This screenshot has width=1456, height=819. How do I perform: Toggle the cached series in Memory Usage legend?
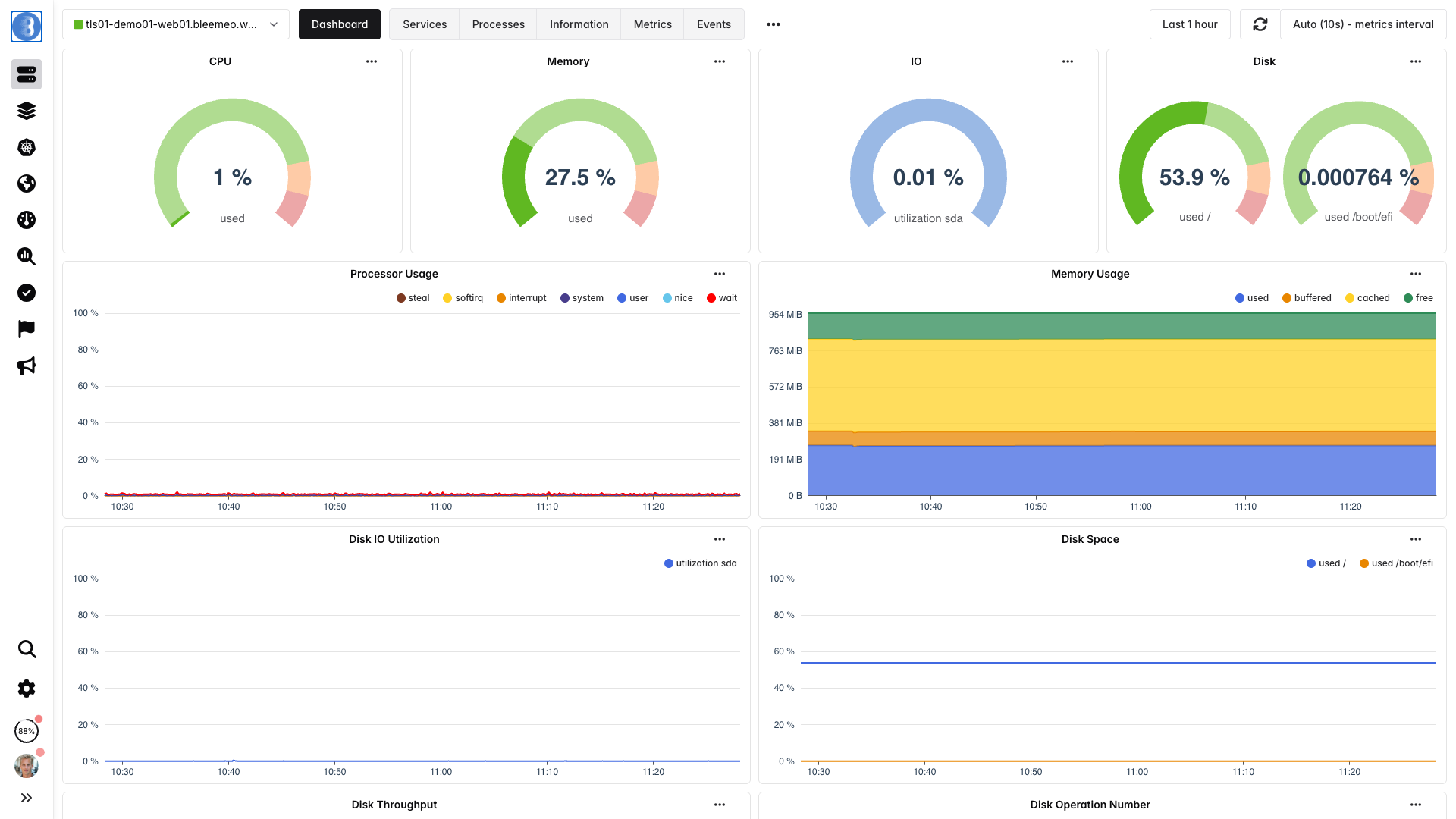coord(1367,298)
